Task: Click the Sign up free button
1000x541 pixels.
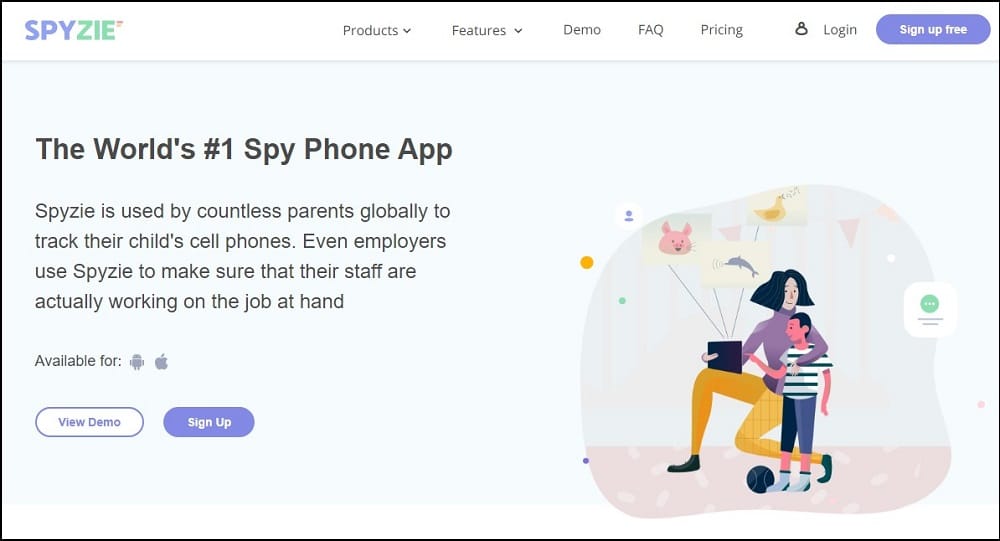Action: [x=933, y=29]
